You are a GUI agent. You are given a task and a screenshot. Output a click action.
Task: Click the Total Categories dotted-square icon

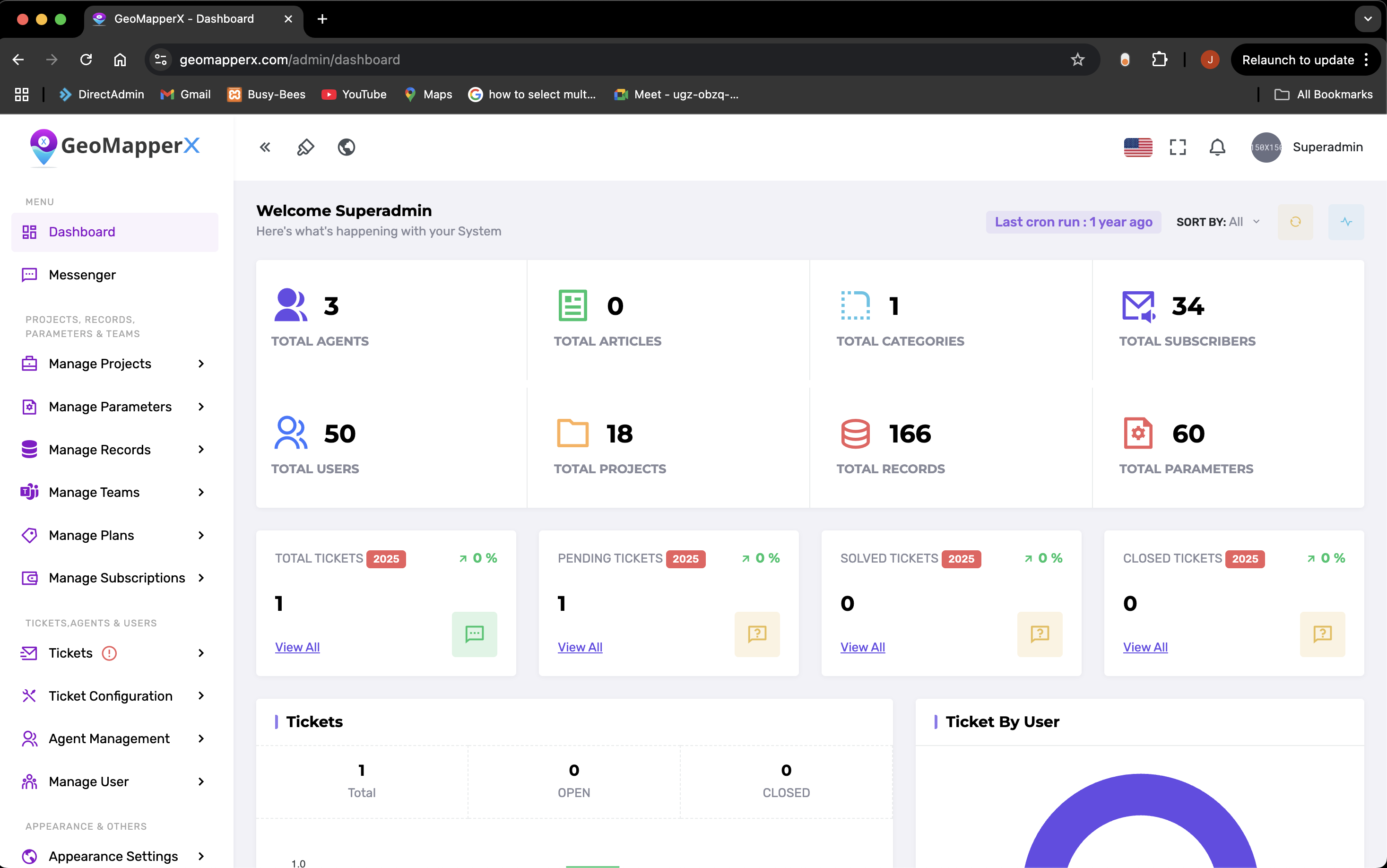pos(856,305)
